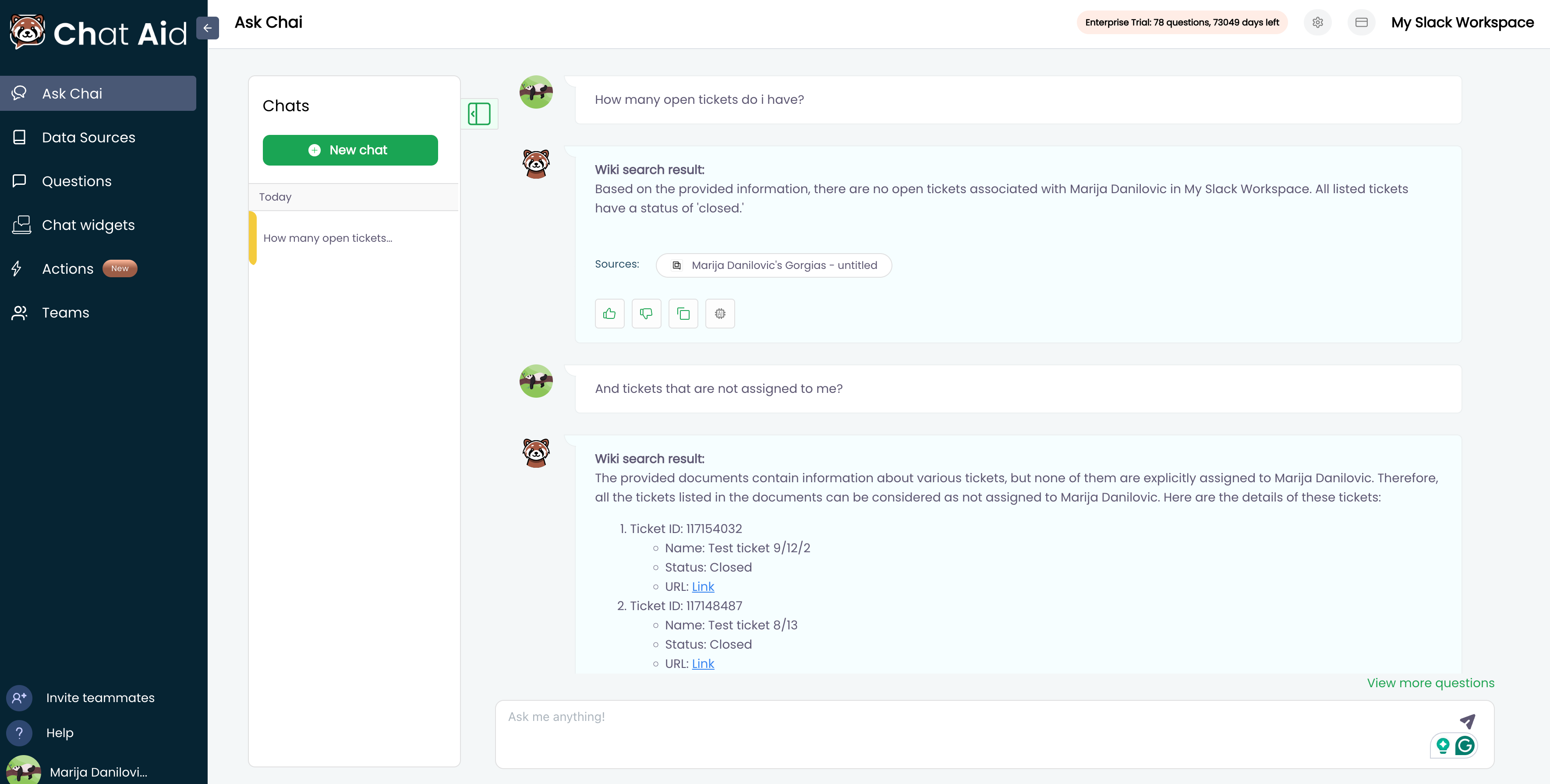Click the Chat widgets laptop icon

coord(21,224)
